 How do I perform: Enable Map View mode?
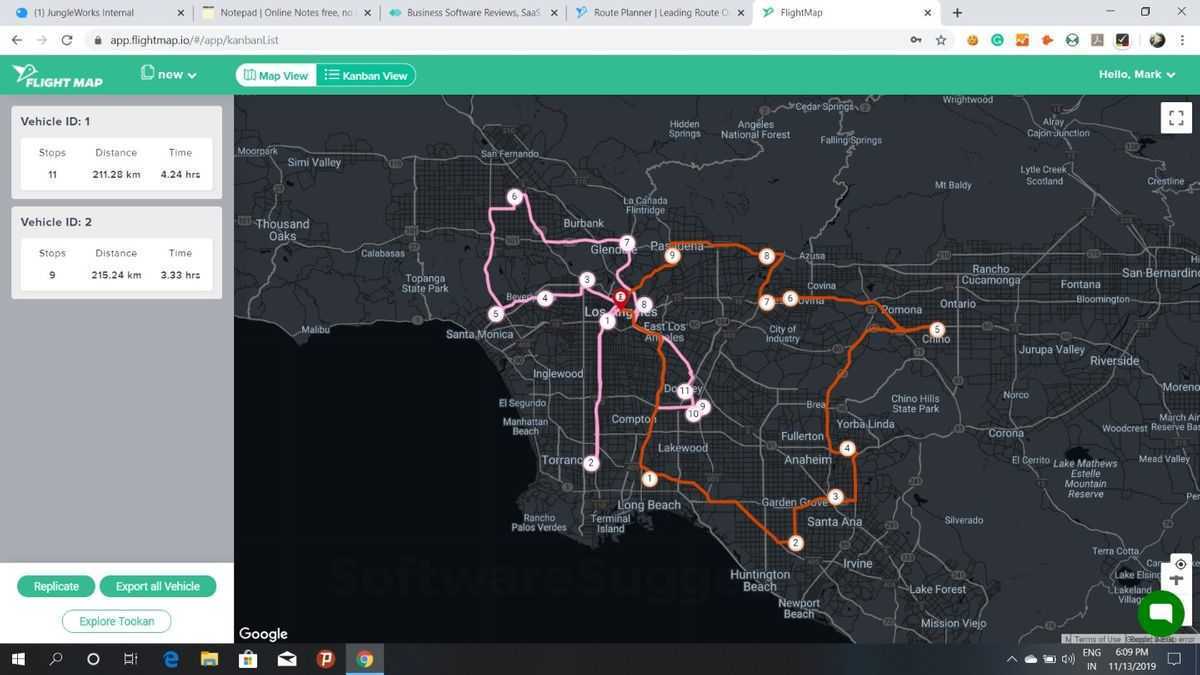point(274,75)
